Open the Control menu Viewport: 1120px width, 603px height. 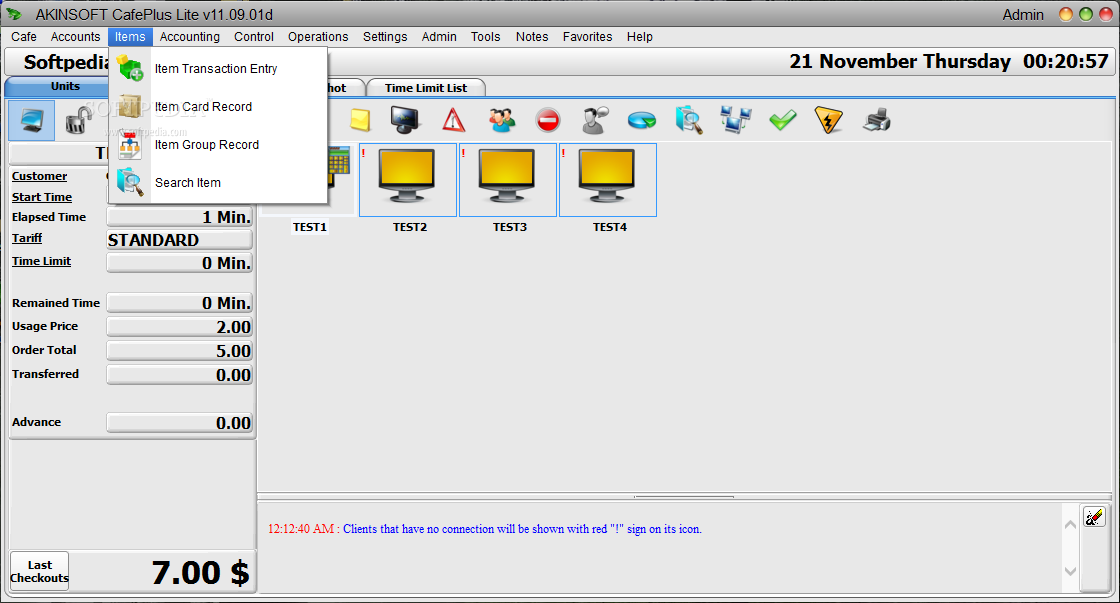(254, 36)
